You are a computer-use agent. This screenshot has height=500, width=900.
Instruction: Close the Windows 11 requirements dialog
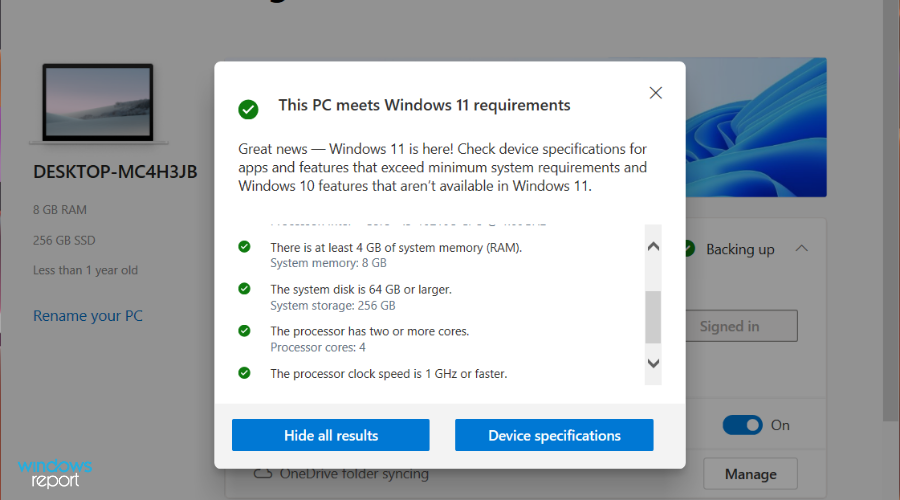(x=656, y=93)
